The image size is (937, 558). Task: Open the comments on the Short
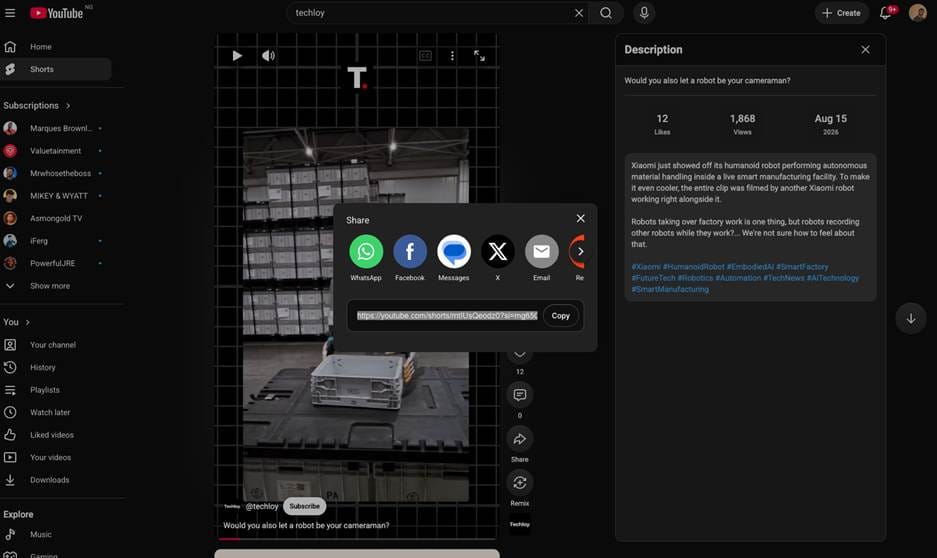tap(520, 395)
